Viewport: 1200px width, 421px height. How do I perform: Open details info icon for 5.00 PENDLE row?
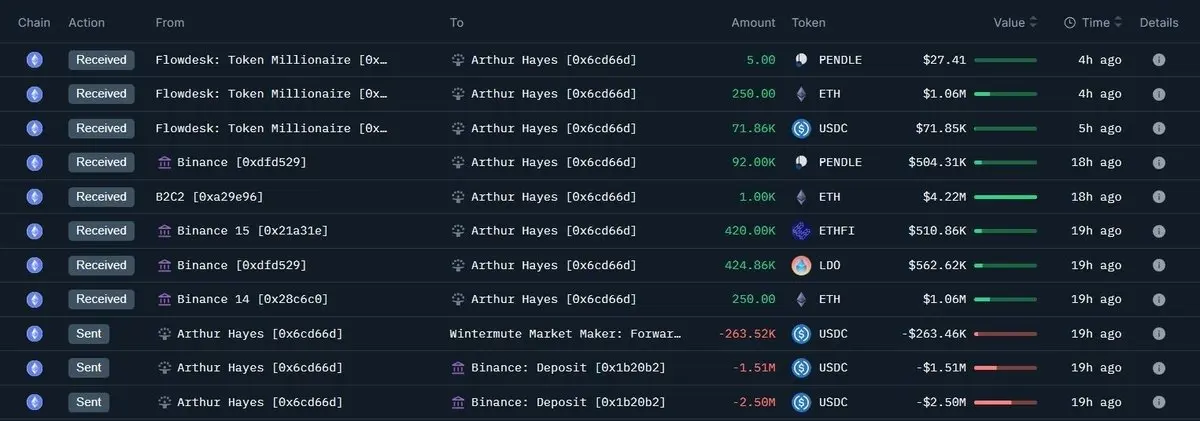pyautogui.click(x=1159, y=60)
